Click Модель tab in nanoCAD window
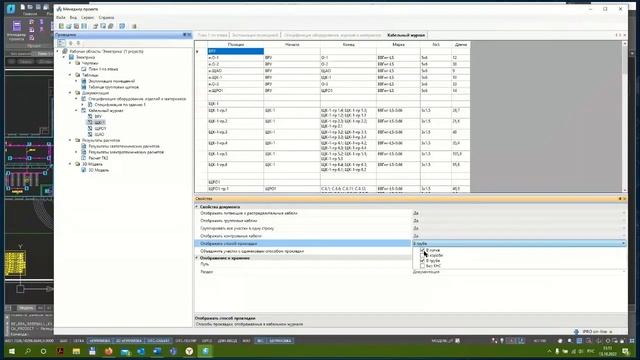 pyautogui.click(x=26, y=308)
